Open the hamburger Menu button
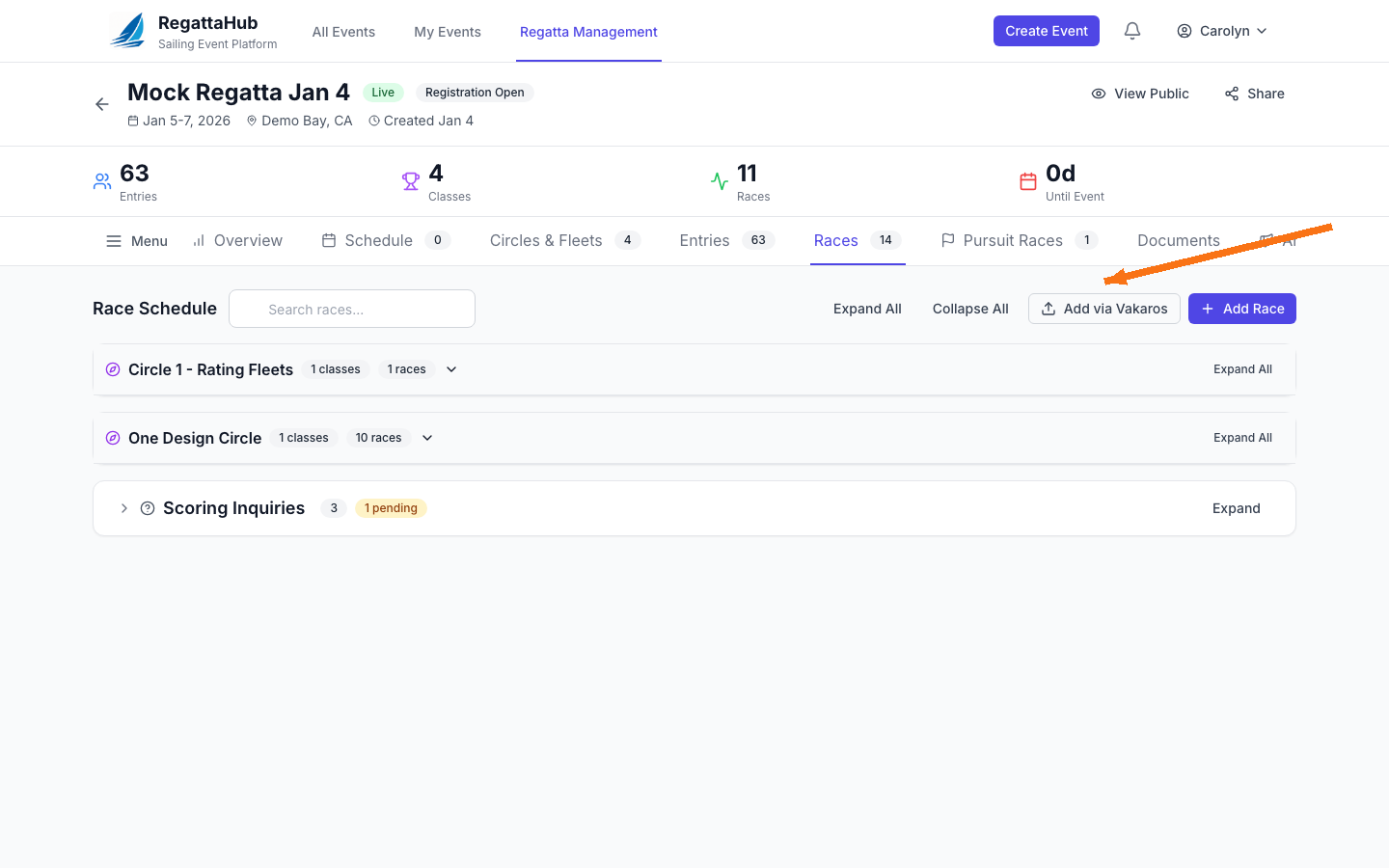Screen dimensions: 1389x868 click(137, 241)
